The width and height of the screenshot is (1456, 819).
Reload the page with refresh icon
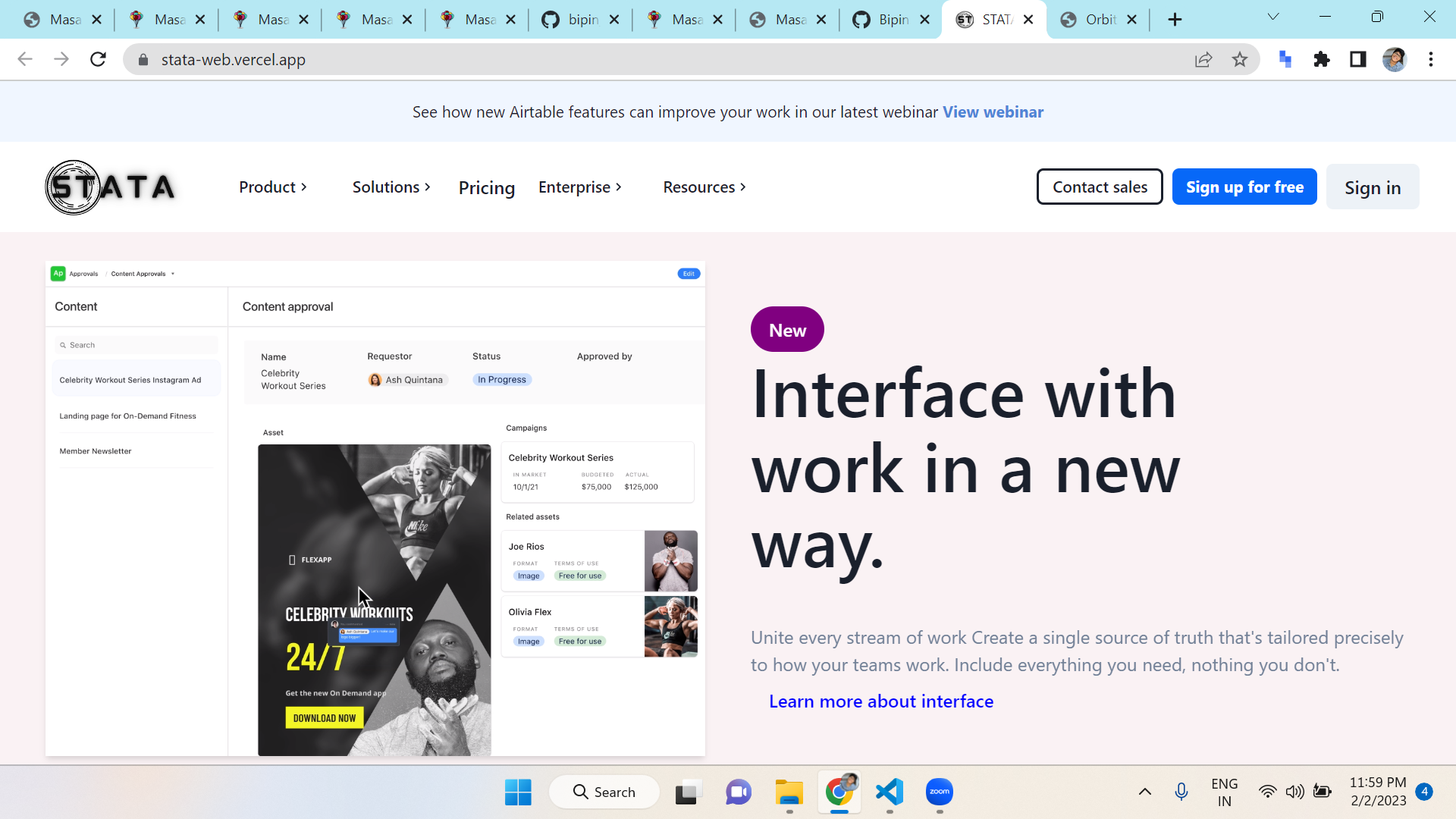click(98, 59)
